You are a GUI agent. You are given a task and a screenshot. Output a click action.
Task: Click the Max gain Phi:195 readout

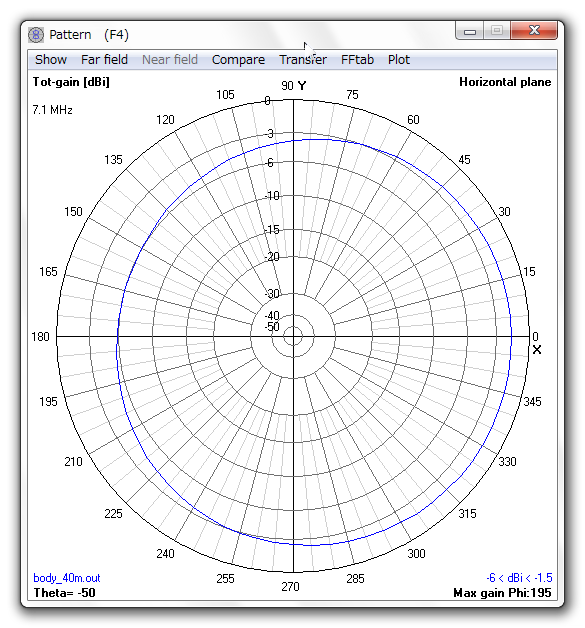click(x=502, y=593)
